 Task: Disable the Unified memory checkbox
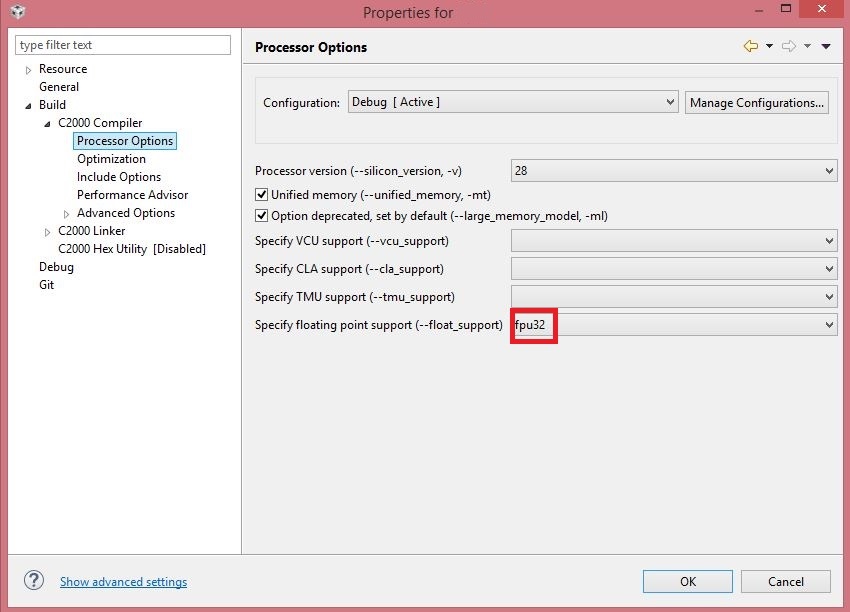pyautogui.click(x=262, y=194)
